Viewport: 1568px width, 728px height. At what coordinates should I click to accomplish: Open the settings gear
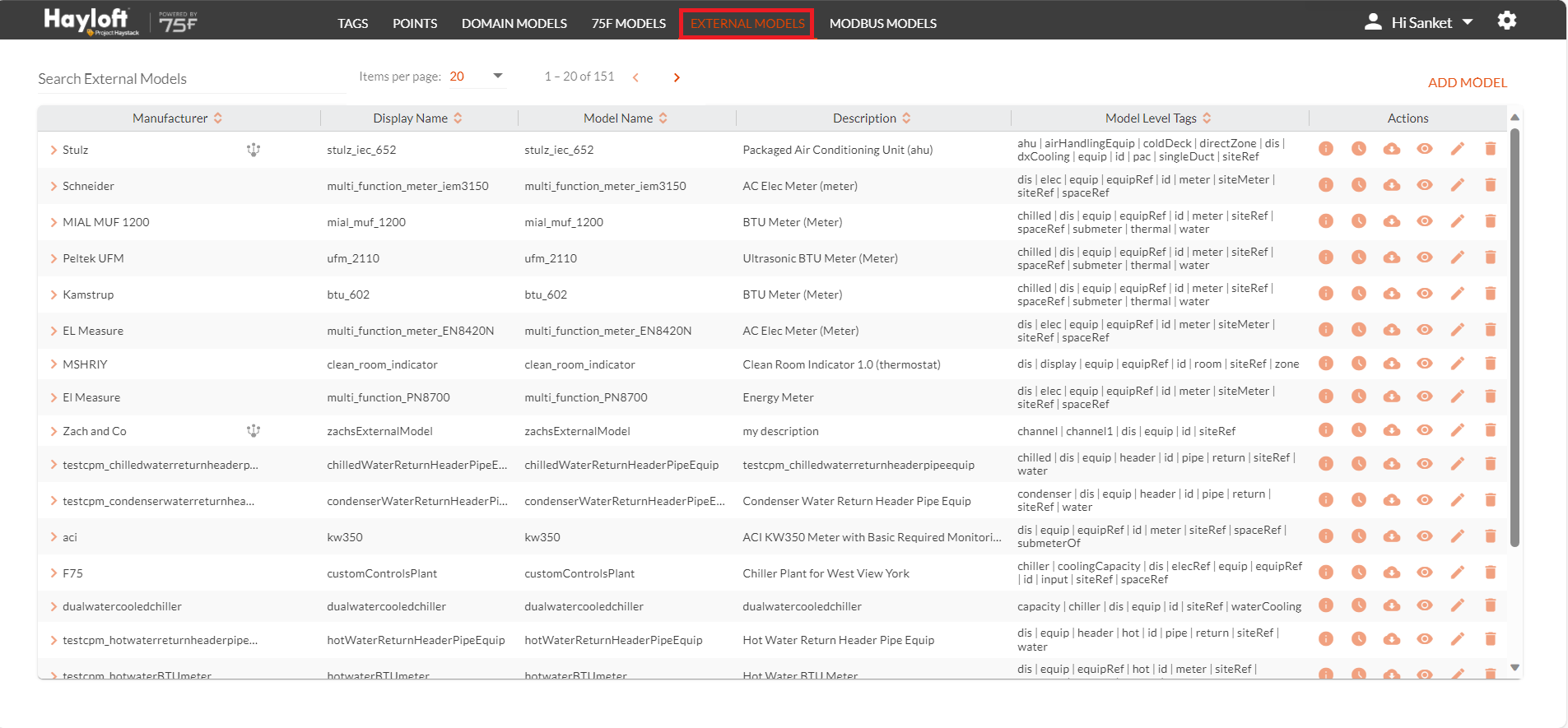1506,21
